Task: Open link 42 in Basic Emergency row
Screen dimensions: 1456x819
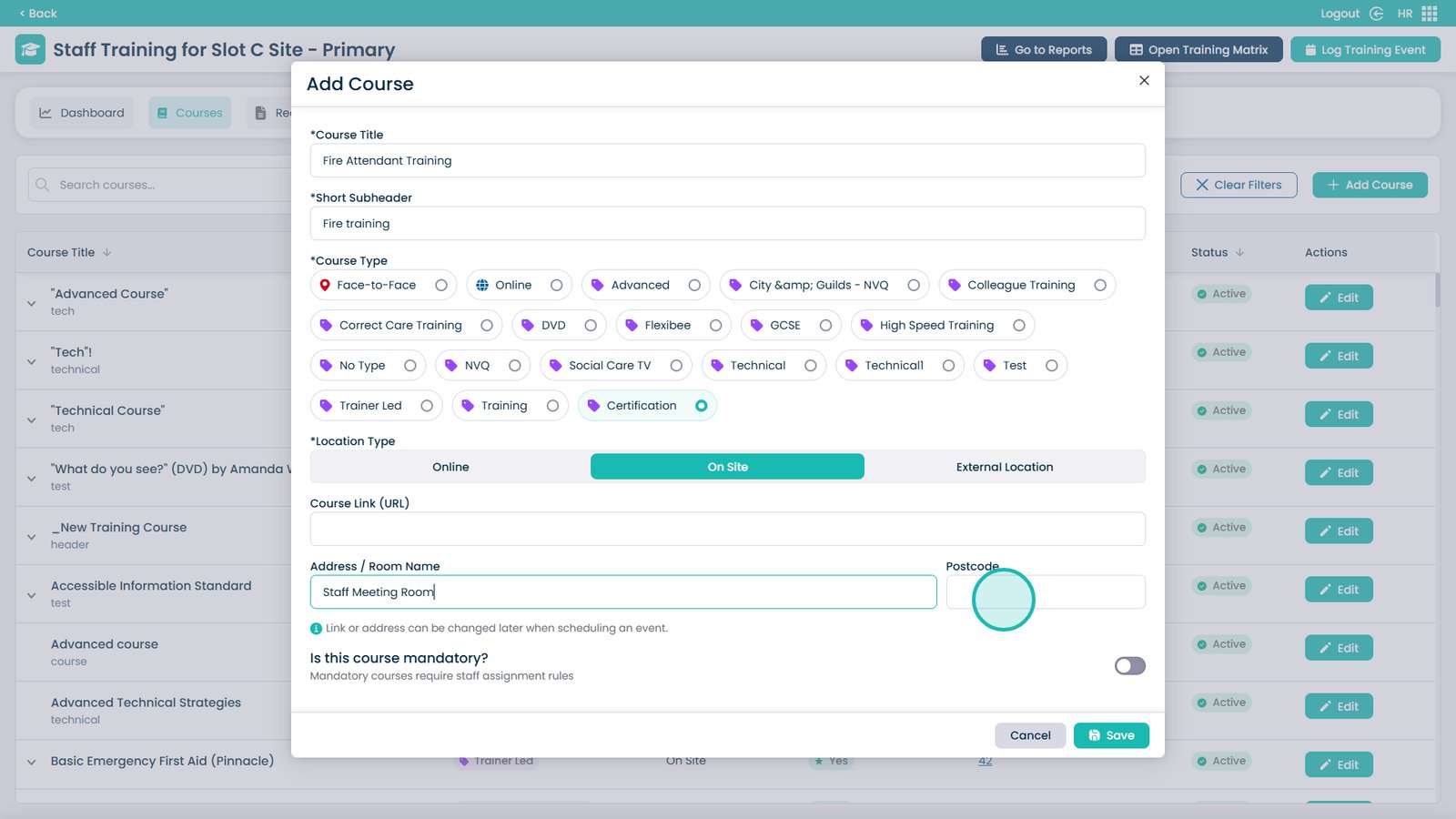Action: pyautogui.click(x=985, y=761)
